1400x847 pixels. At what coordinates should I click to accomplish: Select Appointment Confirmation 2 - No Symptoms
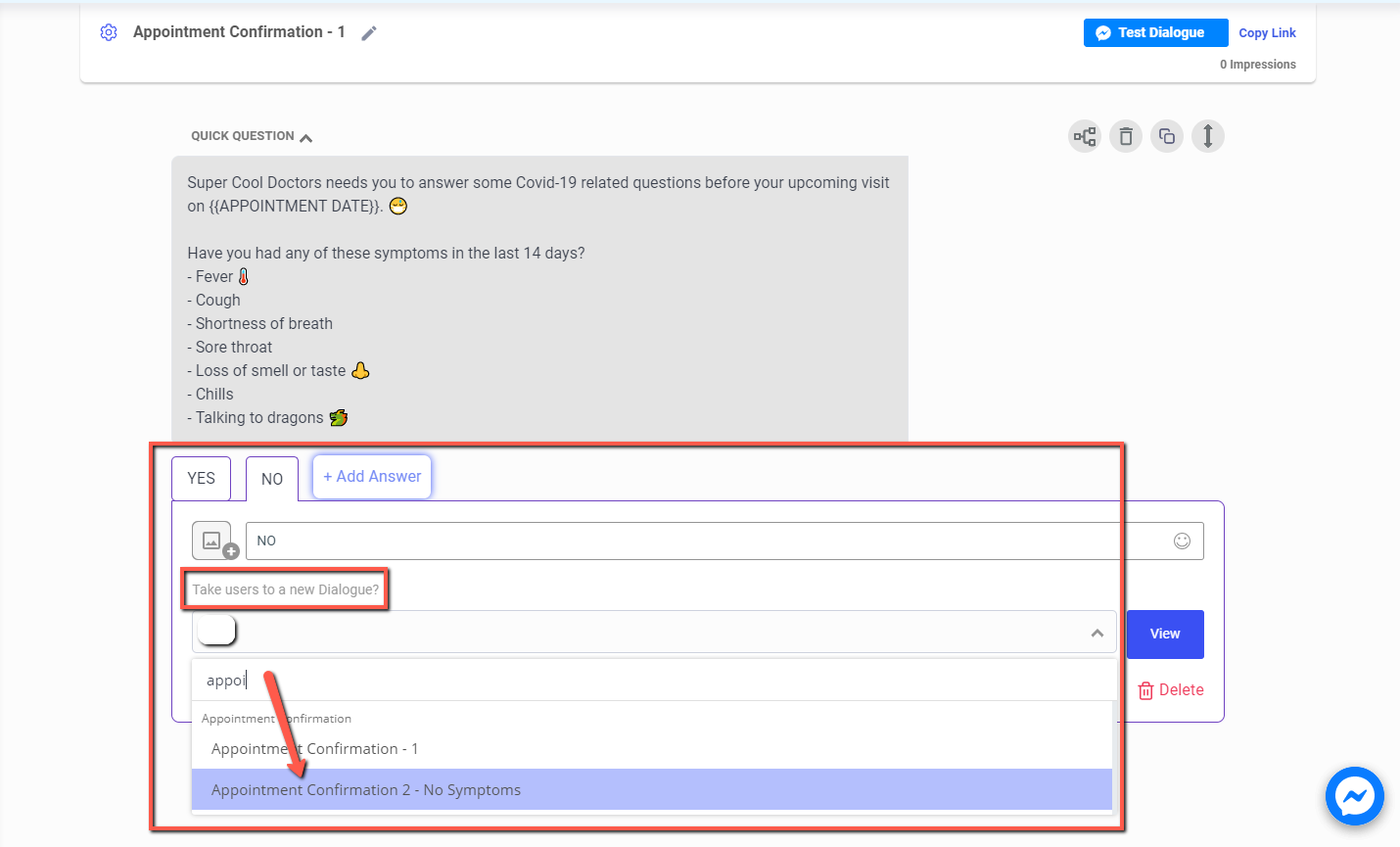coord(653,790)
